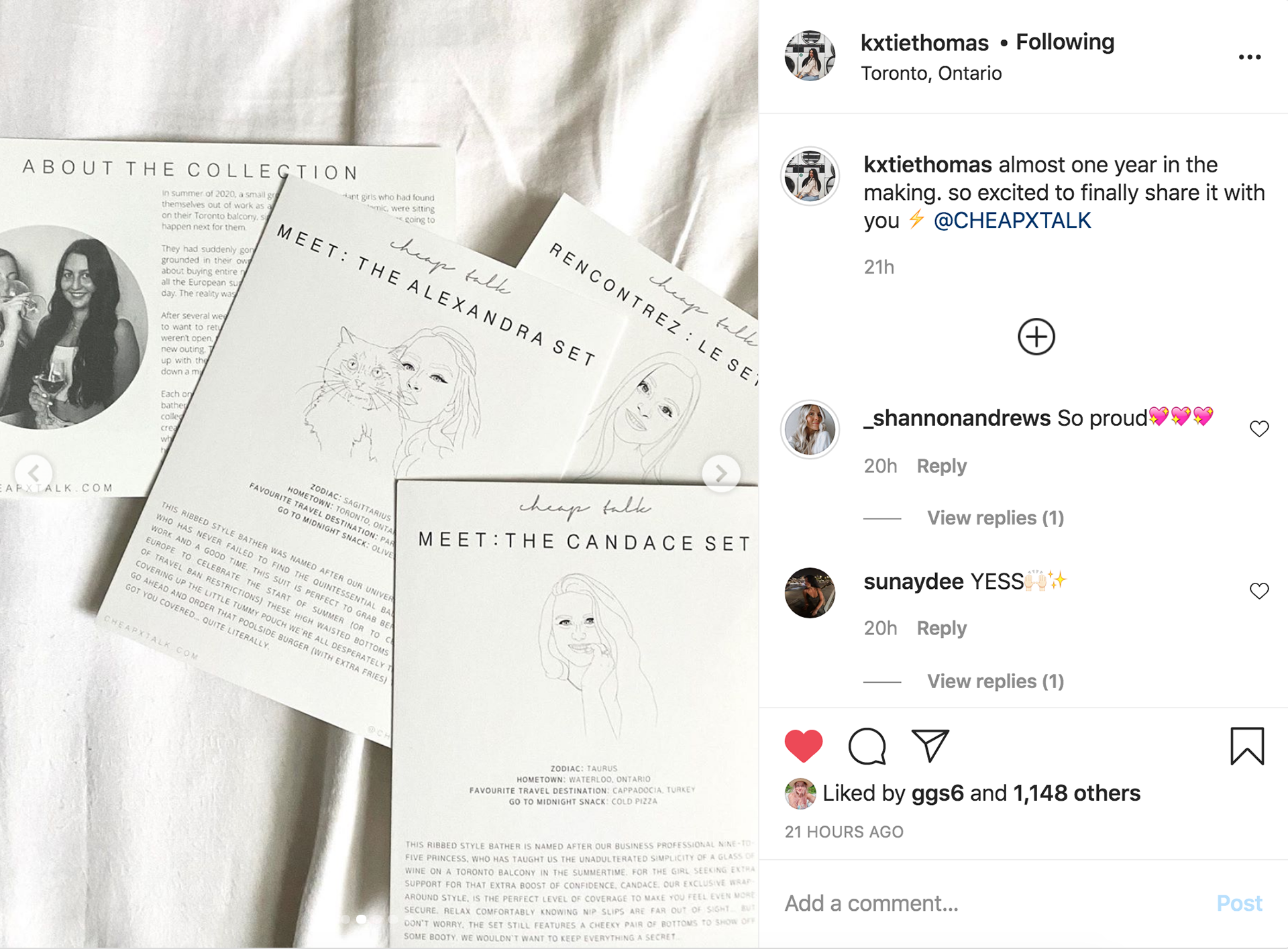This screenshot has width=1288, height=949.
Task: Unlike the post with red heart
Action: tap(803, 746)
